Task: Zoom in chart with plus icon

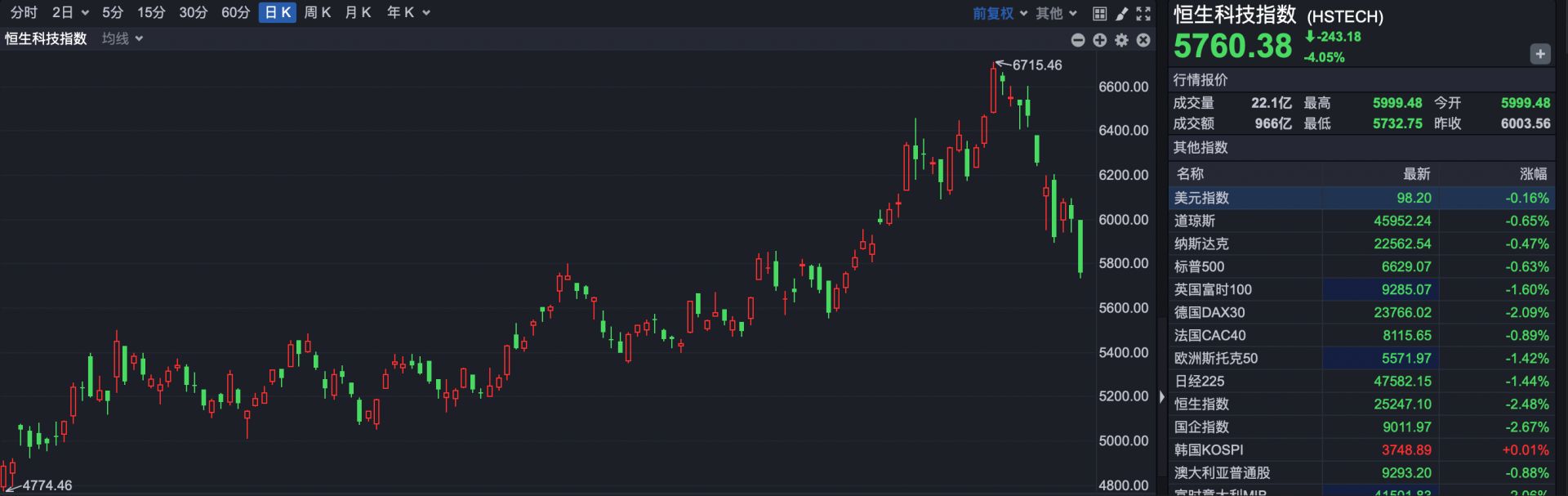Action: coord(1100,40)
